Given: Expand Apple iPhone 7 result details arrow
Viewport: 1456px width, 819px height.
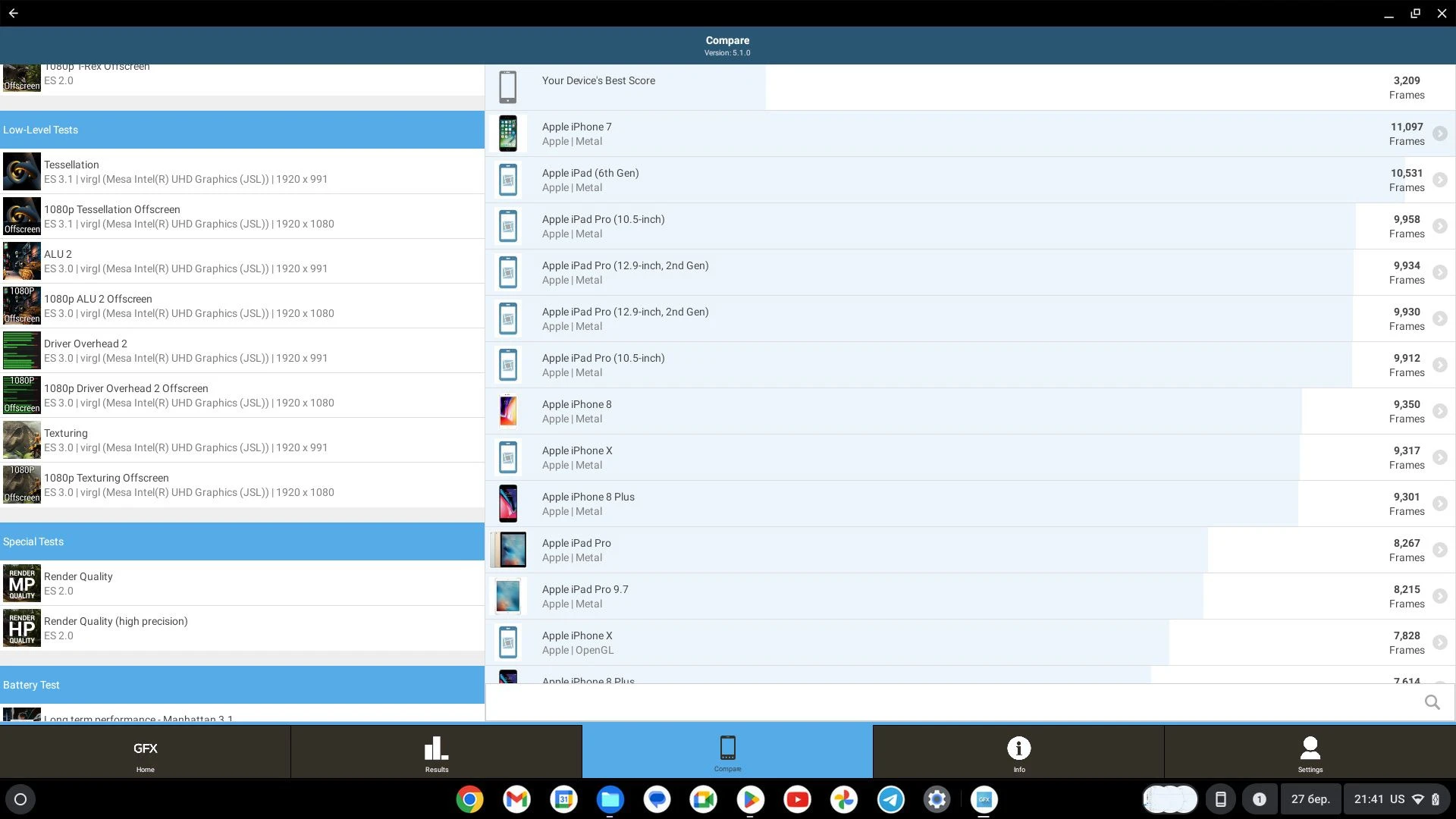Looking at the screenshot, I should coord(1439,133).
